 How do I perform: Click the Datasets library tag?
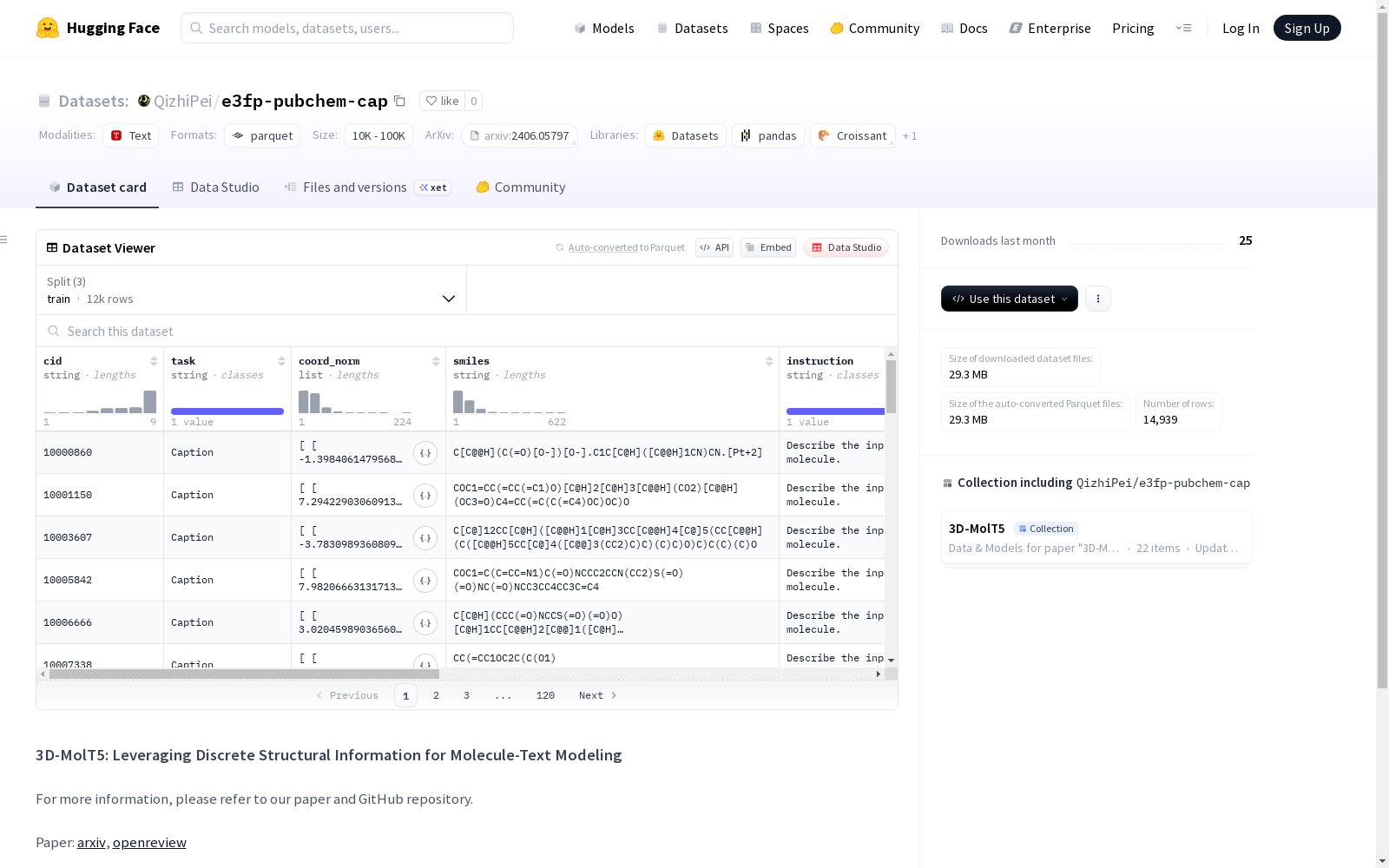tap(686, 135)
